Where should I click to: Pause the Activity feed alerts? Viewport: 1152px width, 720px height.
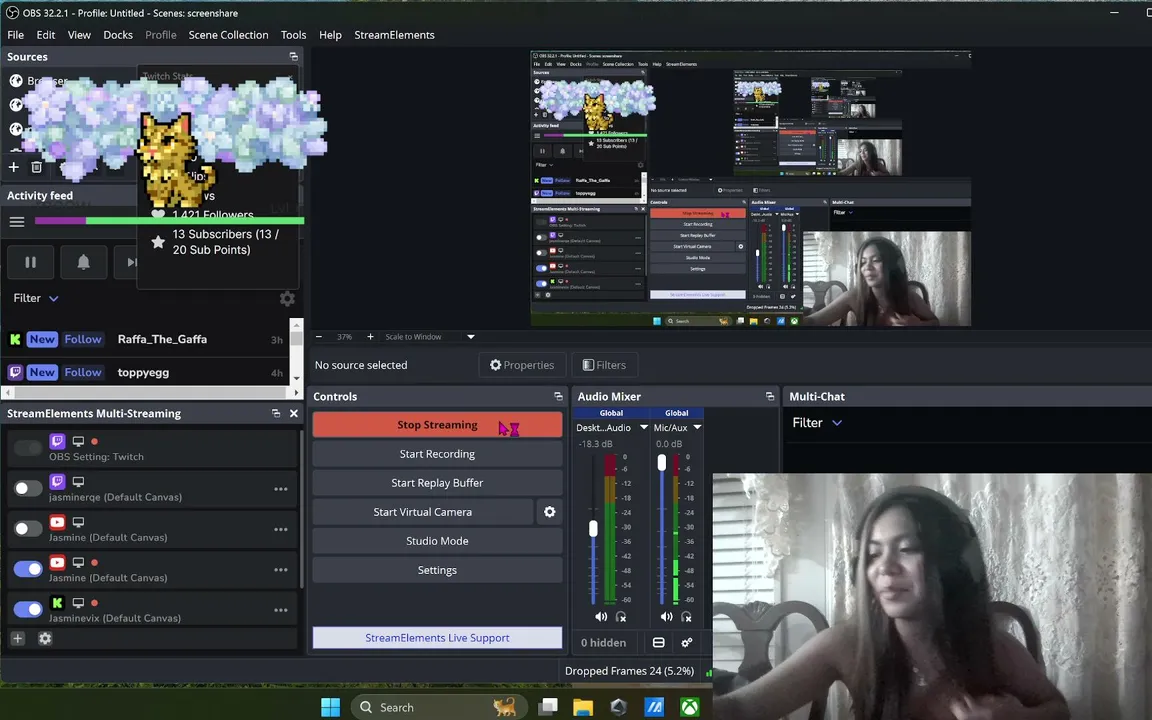[x=30, y=262]
